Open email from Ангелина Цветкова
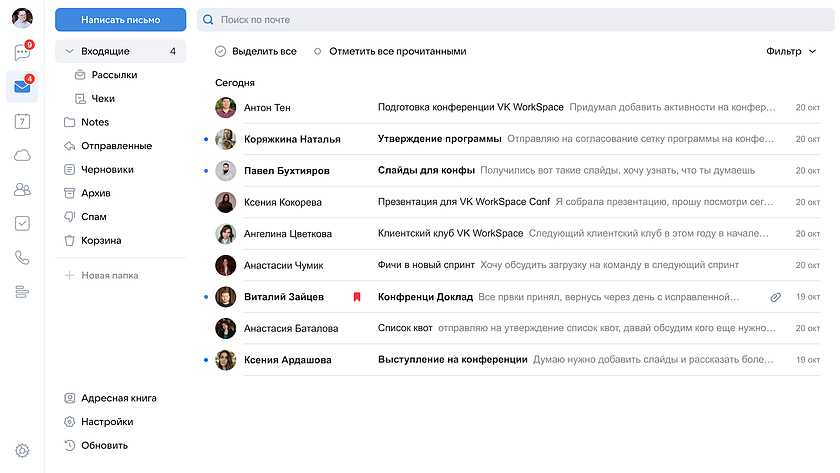840x473 pixels. pos(500,234)
